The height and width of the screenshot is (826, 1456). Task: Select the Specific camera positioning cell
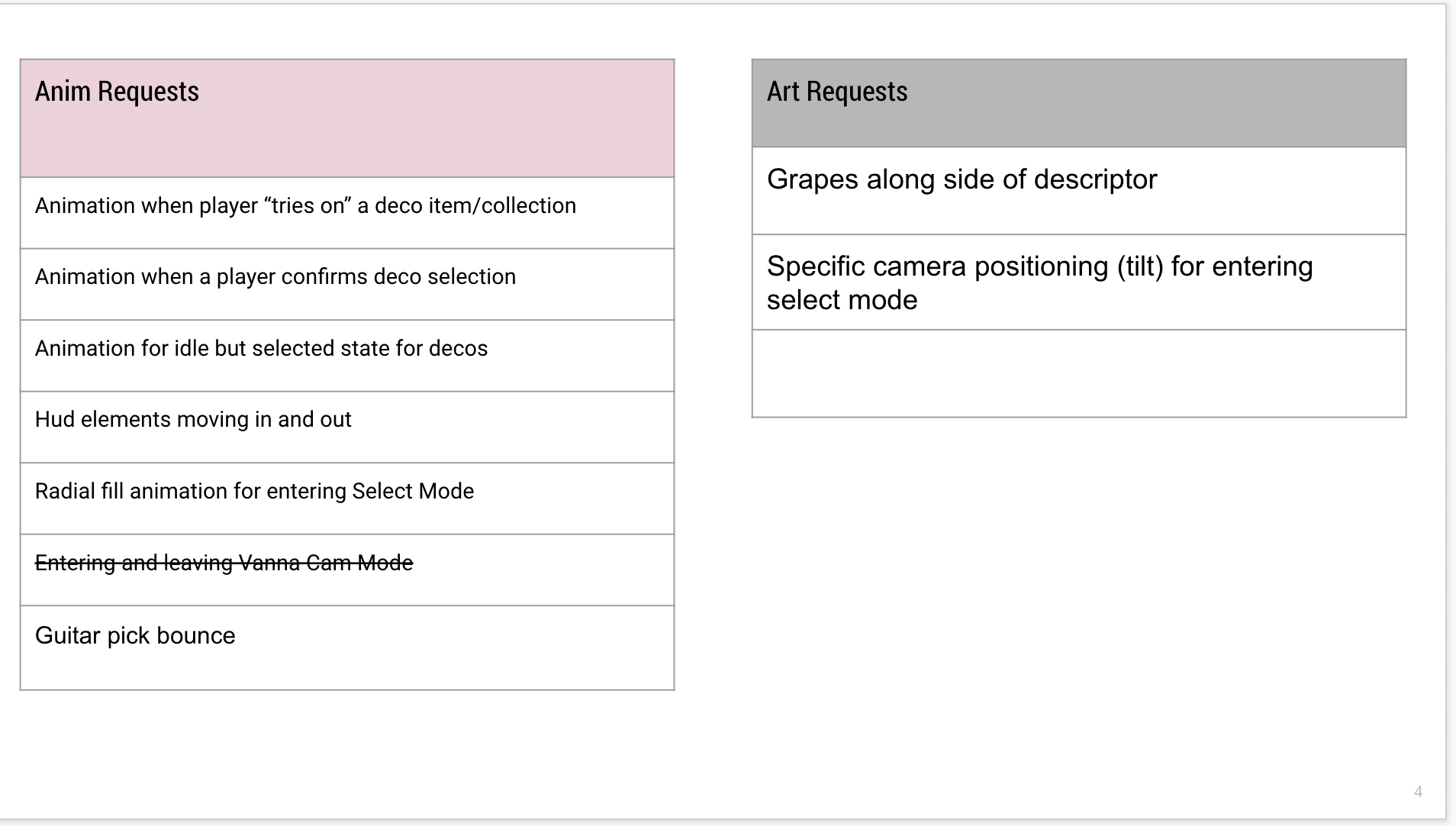(1079, 282)
